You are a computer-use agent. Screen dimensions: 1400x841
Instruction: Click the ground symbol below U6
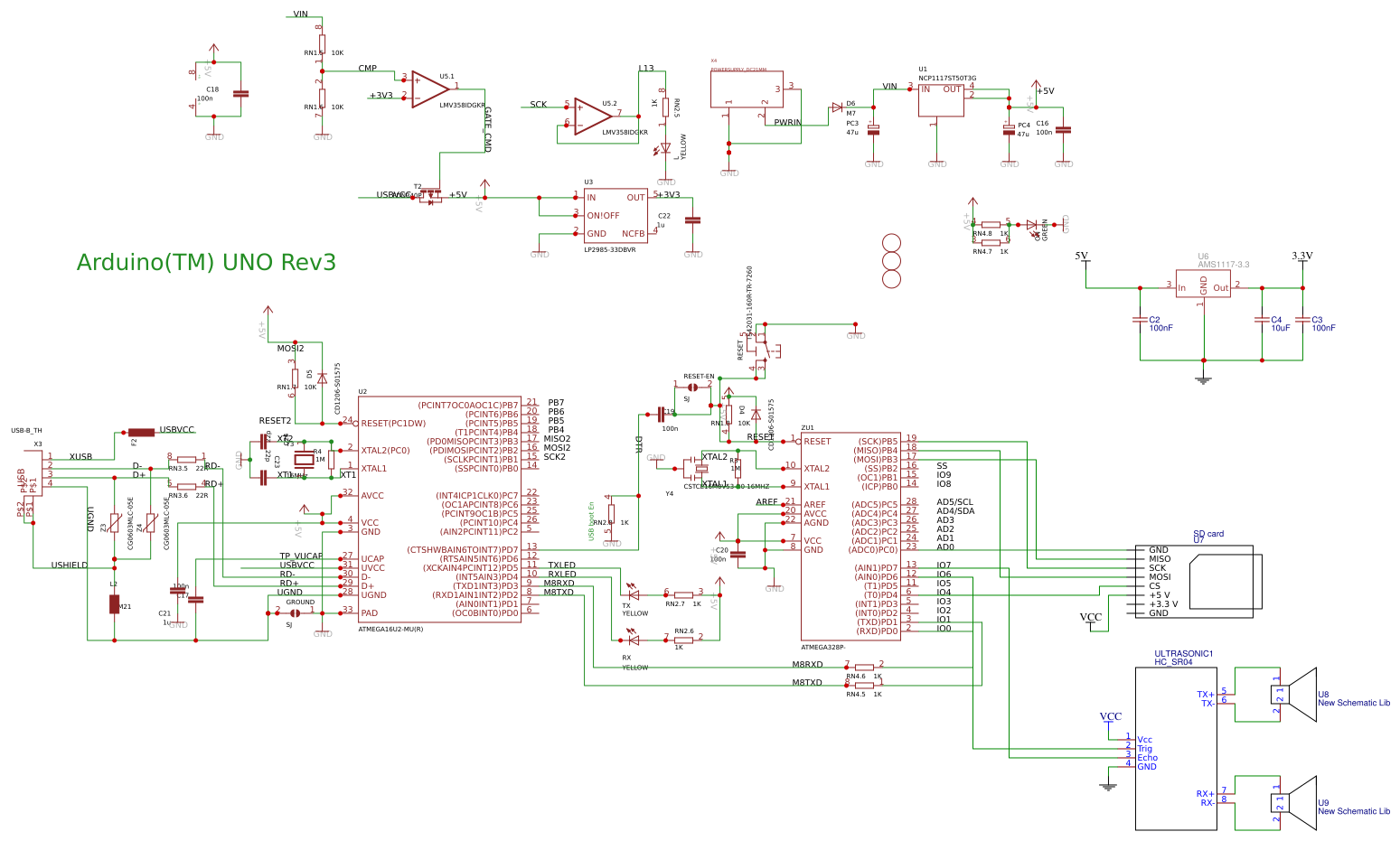(x=1203, y=380)
